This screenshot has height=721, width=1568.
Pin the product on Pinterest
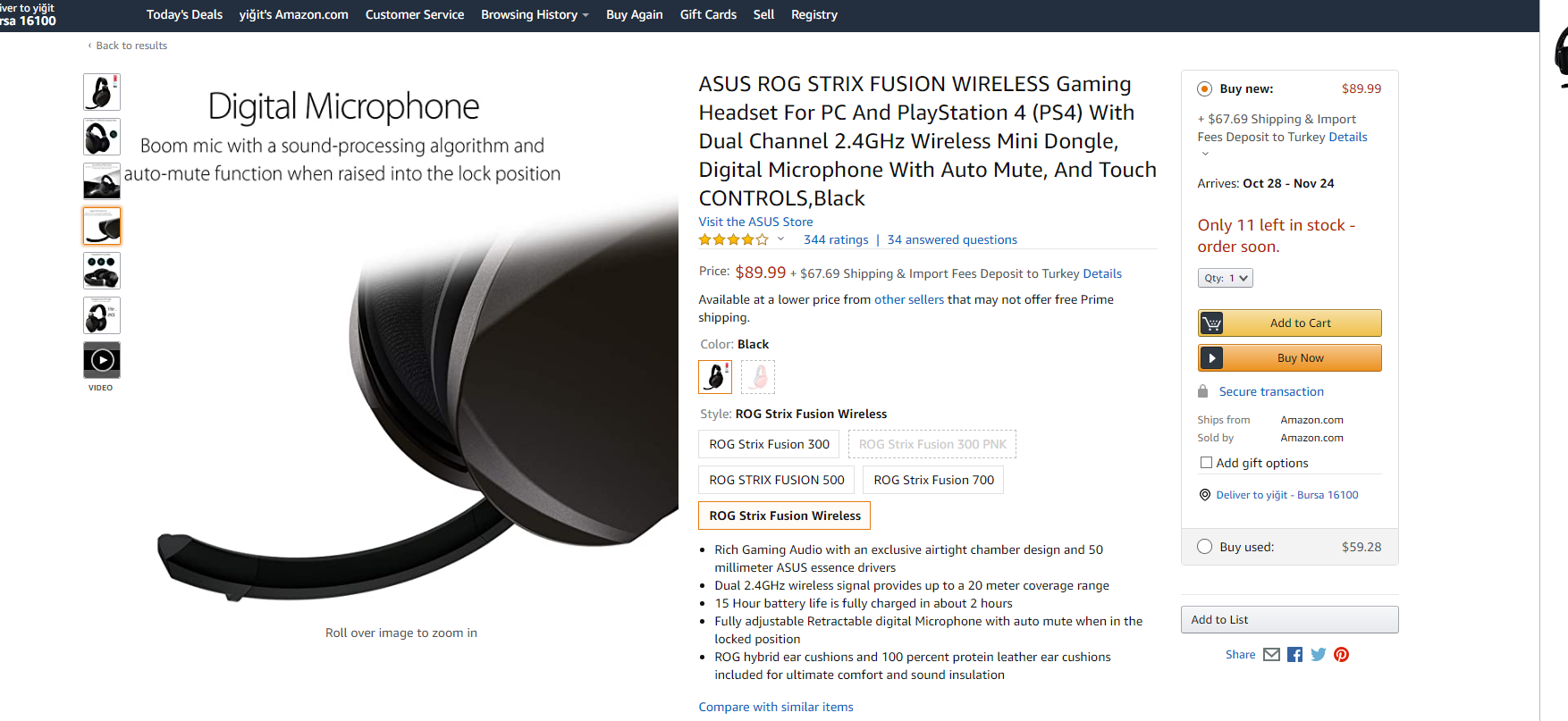click(1341, 655)
